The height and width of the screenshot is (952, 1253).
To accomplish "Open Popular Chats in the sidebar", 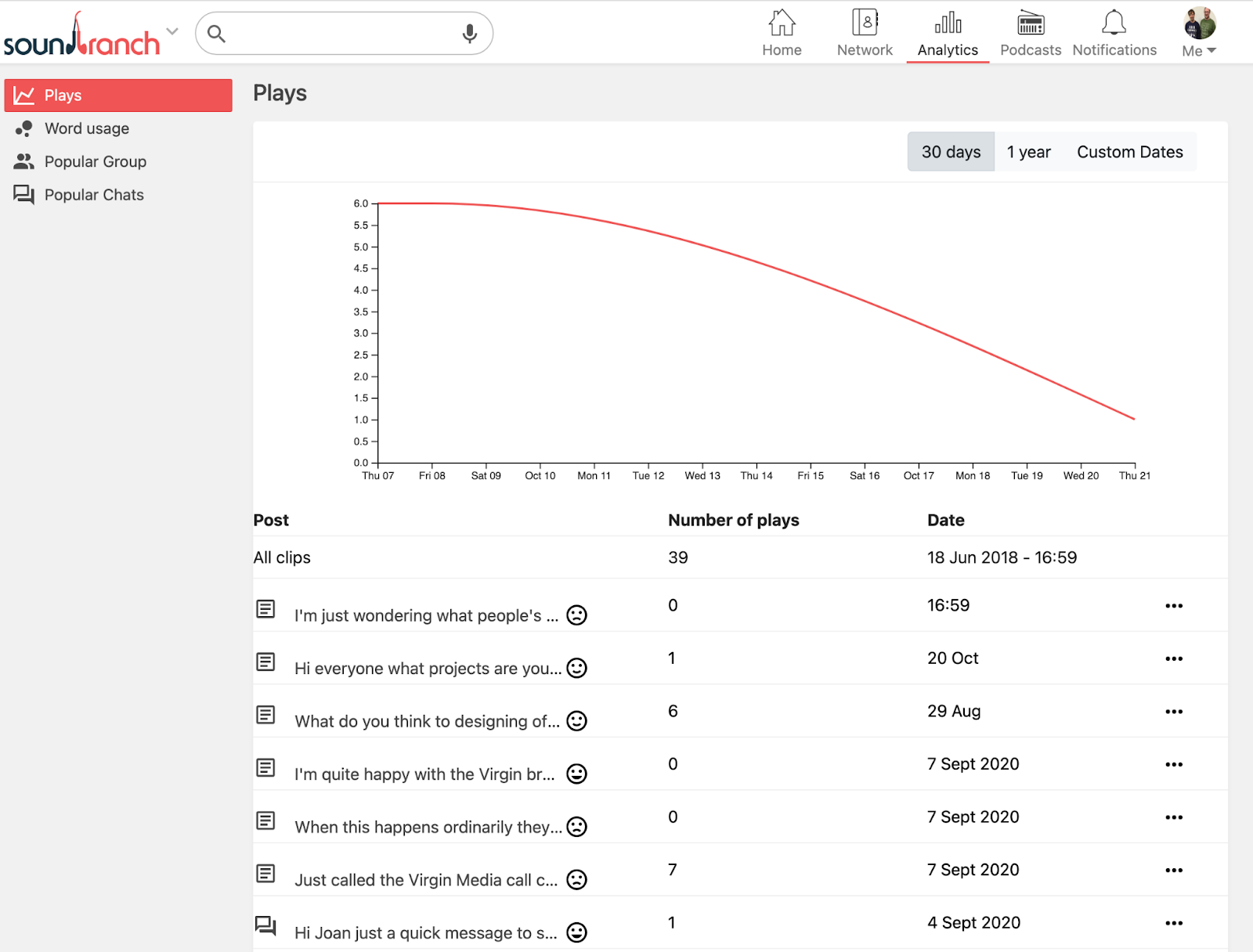I will click(x=79, y=195).
